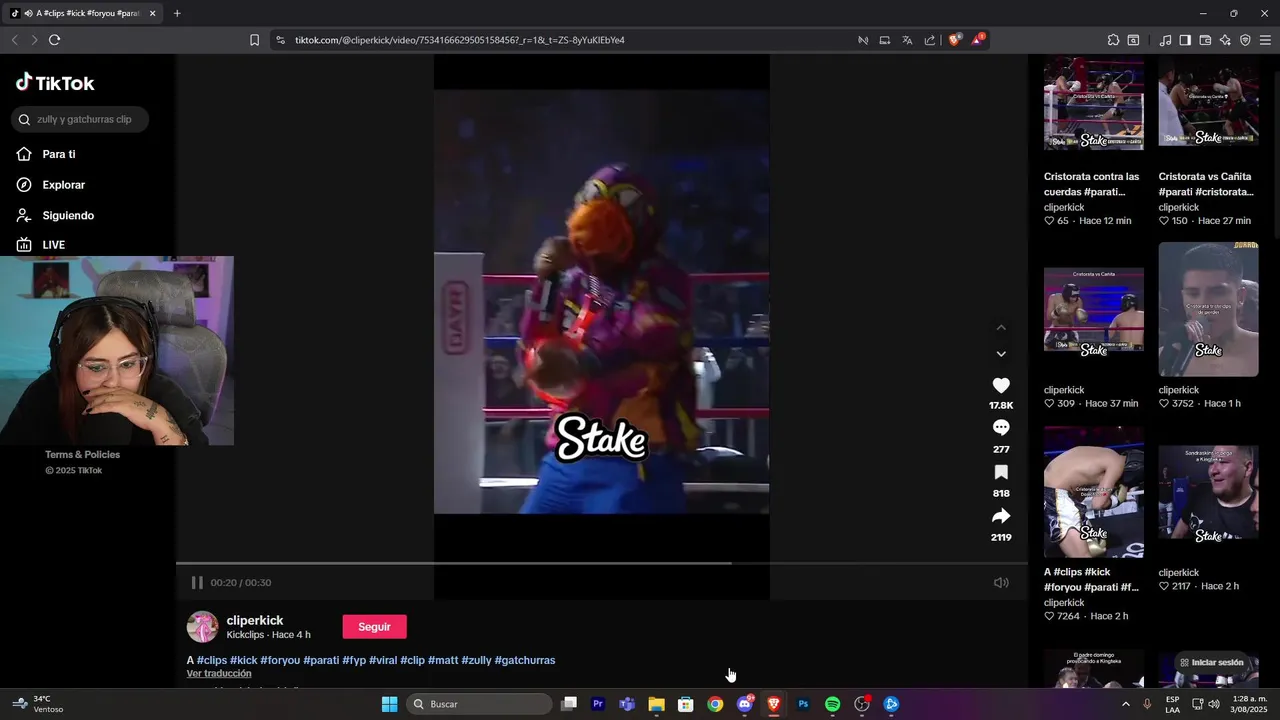Open Premiere Pro from taskbar
Image resolution: width=1280 pixels, height=720 pixels.
[x=598, y=704]
